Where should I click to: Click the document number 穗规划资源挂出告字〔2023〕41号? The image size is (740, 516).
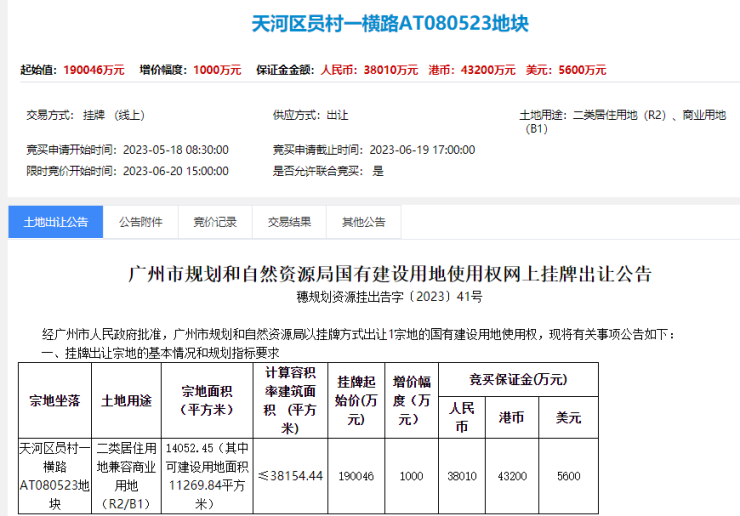390,297
